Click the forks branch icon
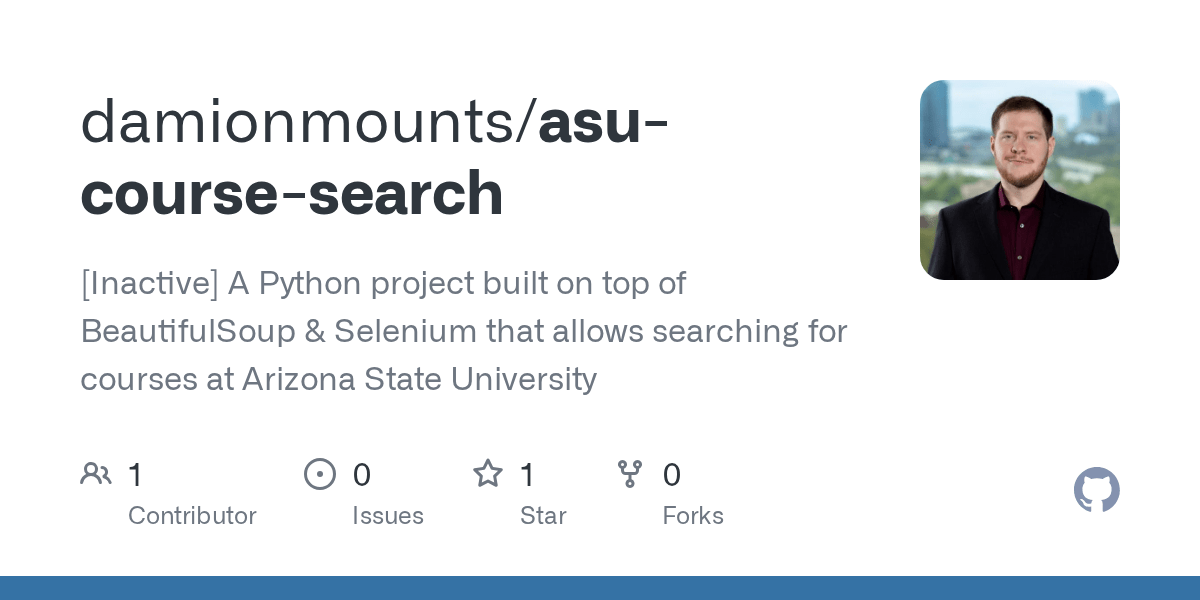Screen dimensions: 1200x600 click(630, 474)
